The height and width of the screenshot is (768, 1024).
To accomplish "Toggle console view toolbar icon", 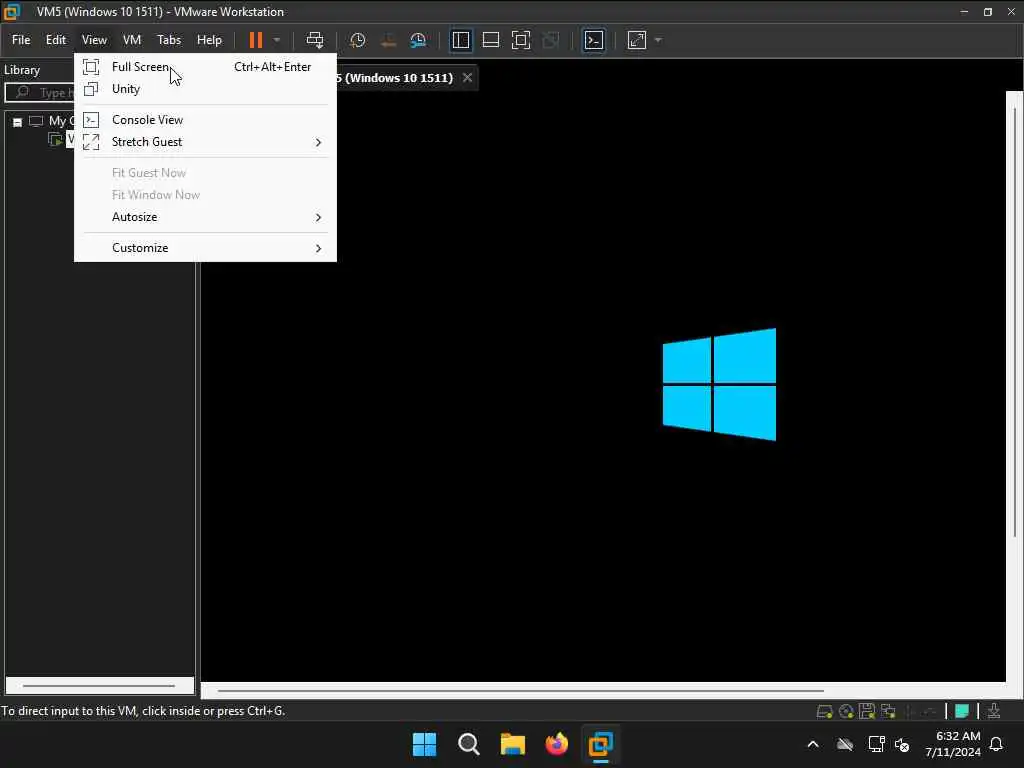I will coord(594,40).
